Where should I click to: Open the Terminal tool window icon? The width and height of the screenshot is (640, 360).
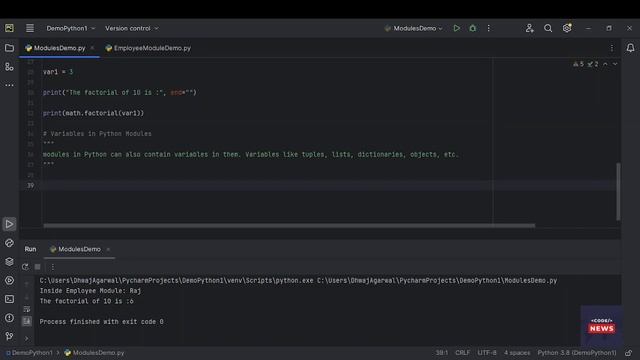coord(9,299)
